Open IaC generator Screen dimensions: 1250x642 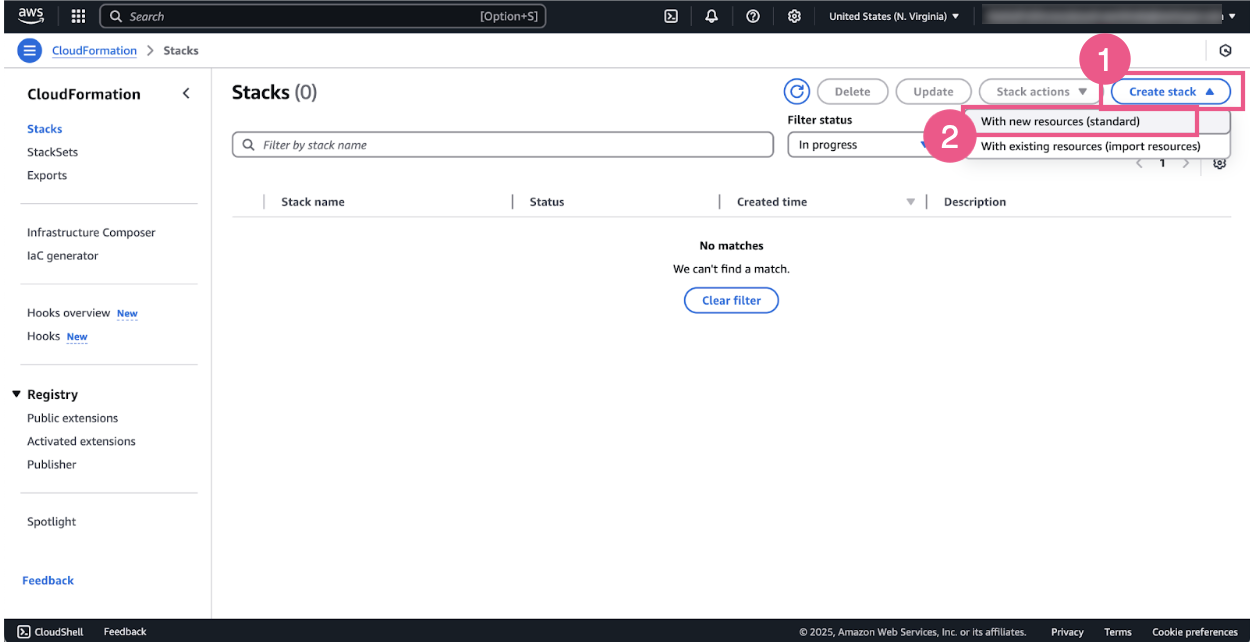click(x=63, y=256)
